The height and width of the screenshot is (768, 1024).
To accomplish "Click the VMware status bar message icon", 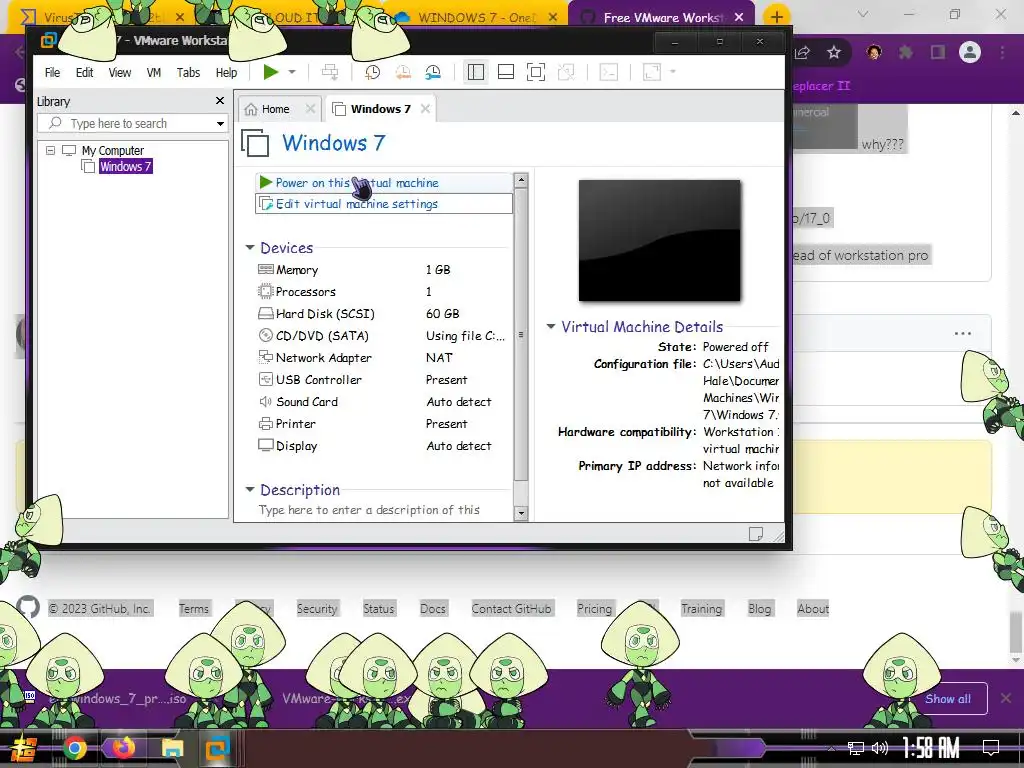I will 756,534.
